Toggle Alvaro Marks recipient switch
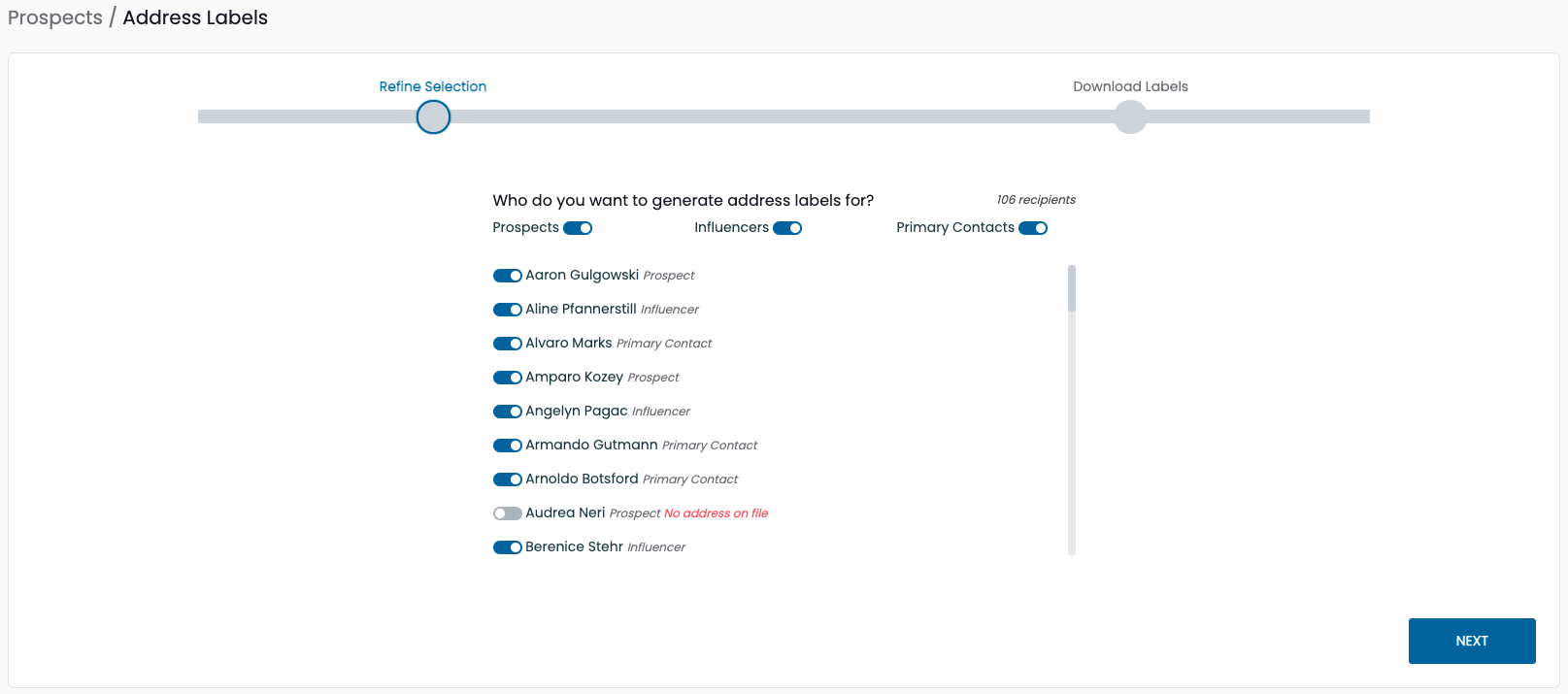1568x694 pixels. coord(507,344)
